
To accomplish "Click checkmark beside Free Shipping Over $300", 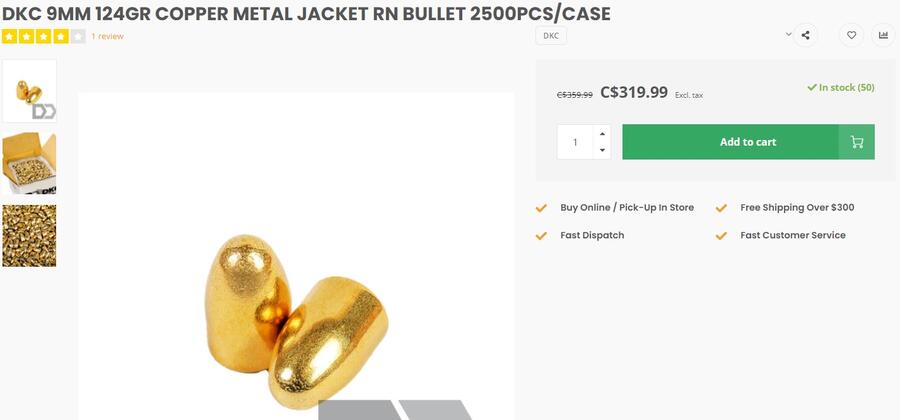I will [x=721, y=208].
